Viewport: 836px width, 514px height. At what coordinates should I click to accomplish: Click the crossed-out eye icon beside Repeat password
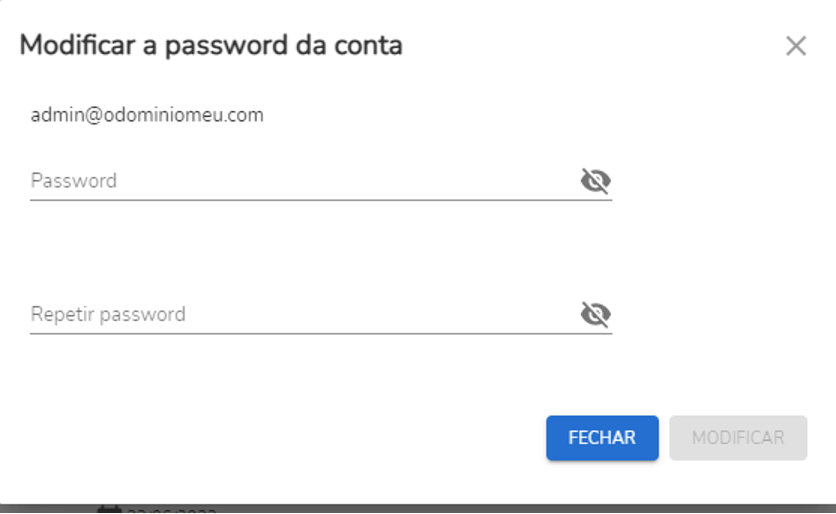[x=596, y=314]
